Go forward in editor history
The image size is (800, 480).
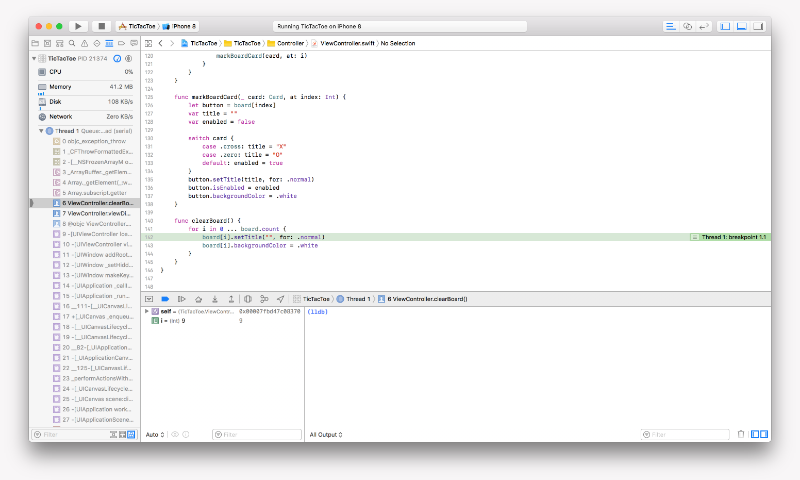coord(172,43)
